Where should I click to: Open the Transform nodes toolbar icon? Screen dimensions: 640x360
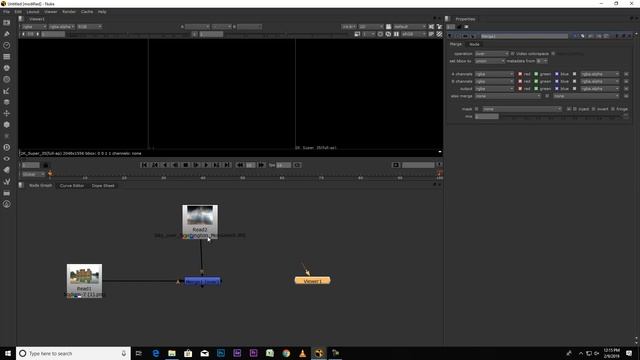pyautogui.click(x=7, y=113)
